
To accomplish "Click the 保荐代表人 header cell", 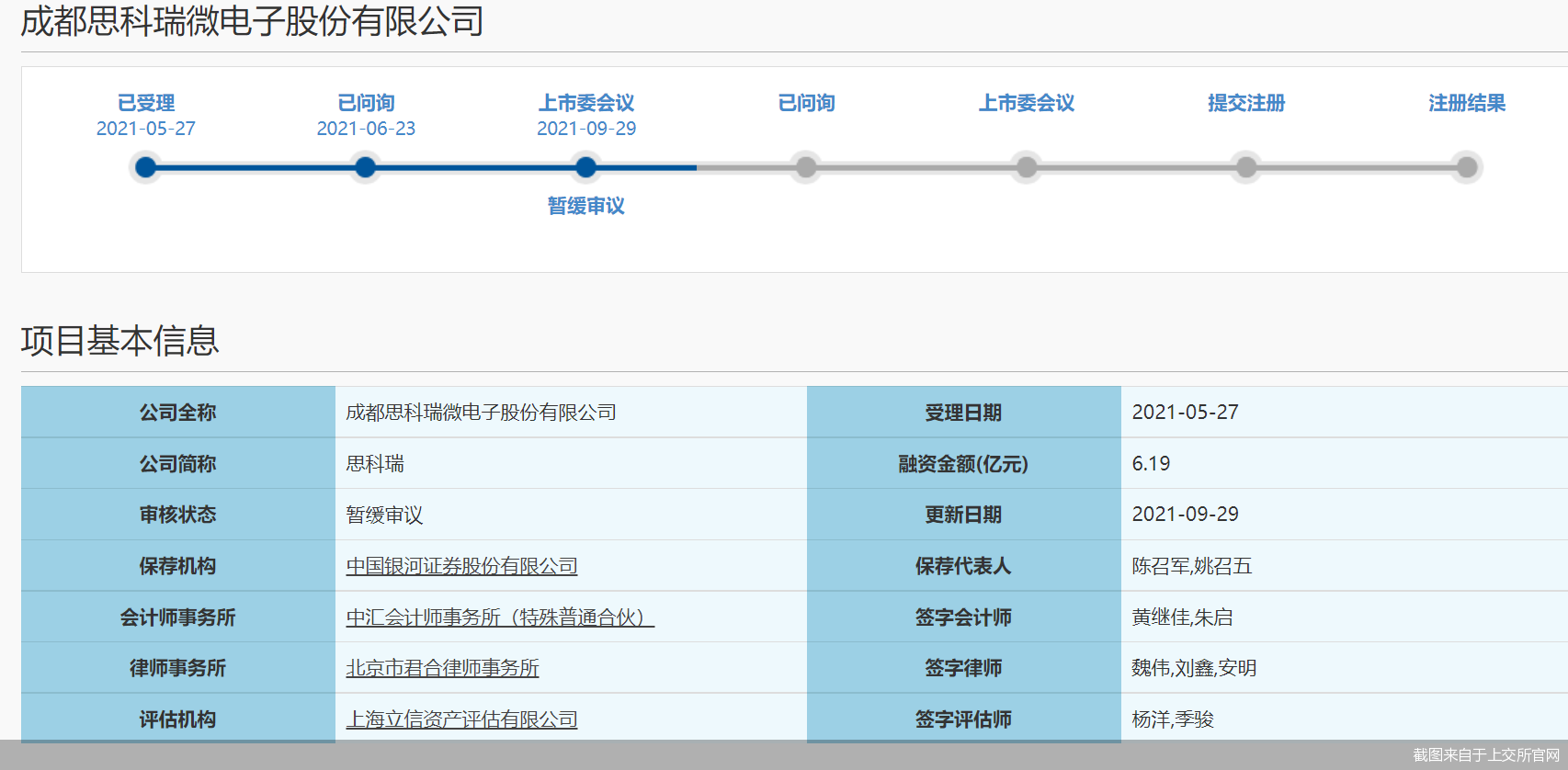I will pyautogui.click(x=964, y=566).
